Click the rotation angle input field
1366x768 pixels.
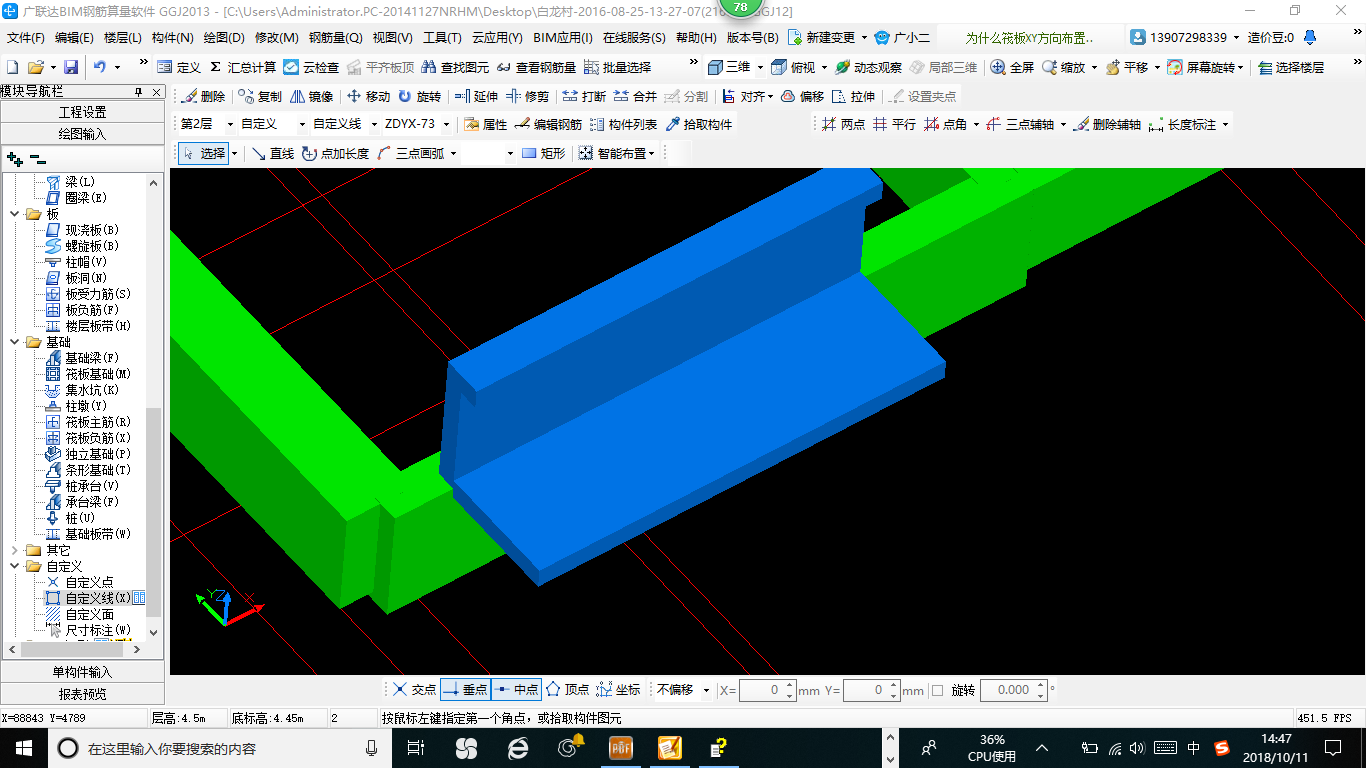(1014, 690)
